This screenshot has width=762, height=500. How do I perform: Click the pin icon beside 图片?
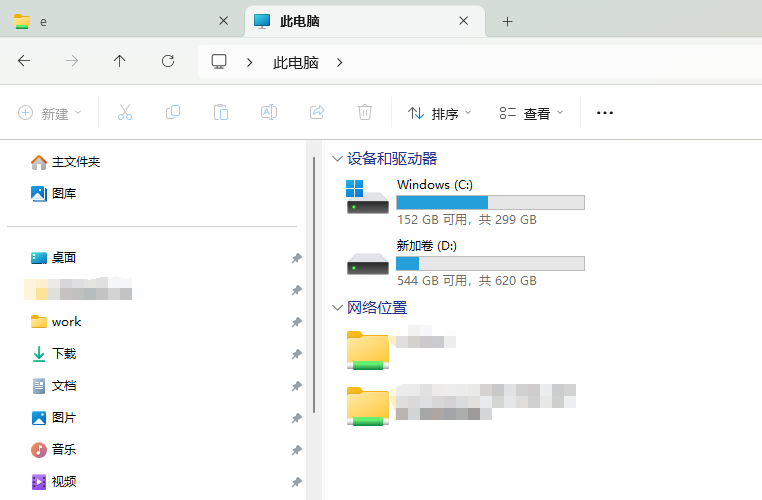coord(296,418)
